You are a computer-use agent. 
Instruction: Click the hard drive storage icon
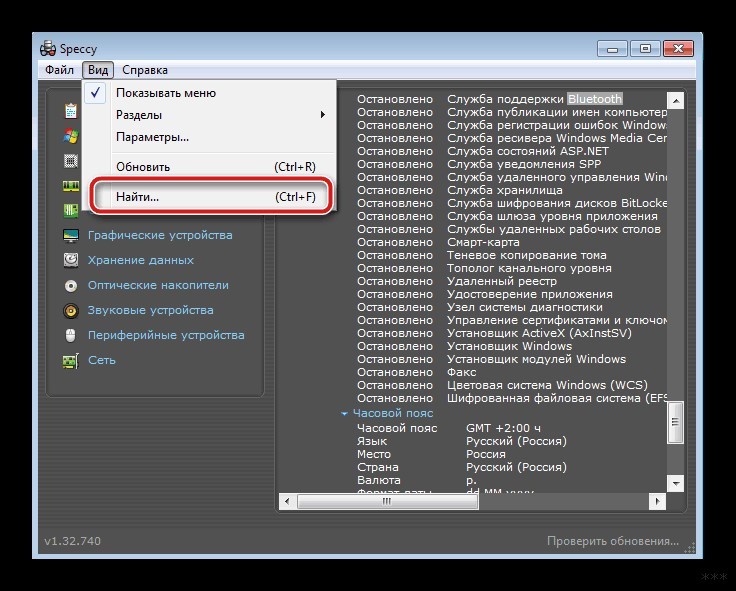(71, 260)
